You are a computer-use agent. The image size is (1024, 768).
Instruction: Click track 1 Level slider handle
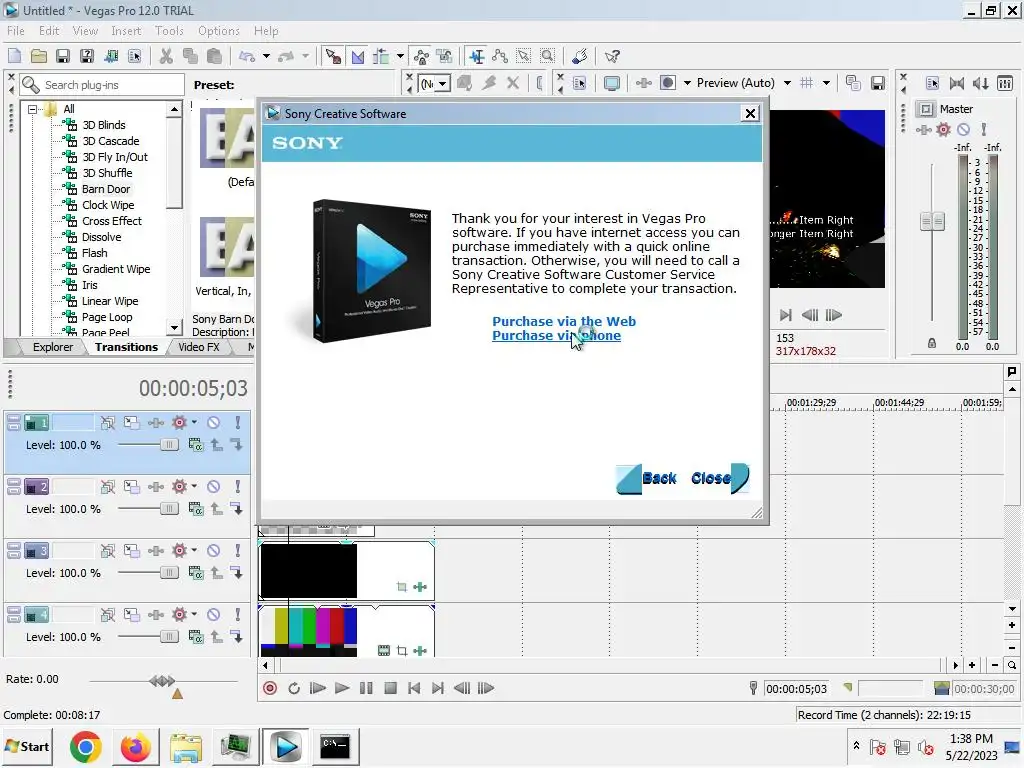click(168, 445)
